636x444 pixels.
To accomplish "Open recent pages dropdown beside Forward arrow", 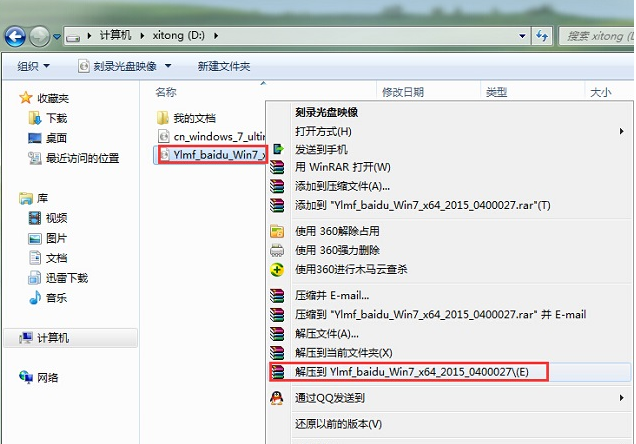I will [57, 37].
